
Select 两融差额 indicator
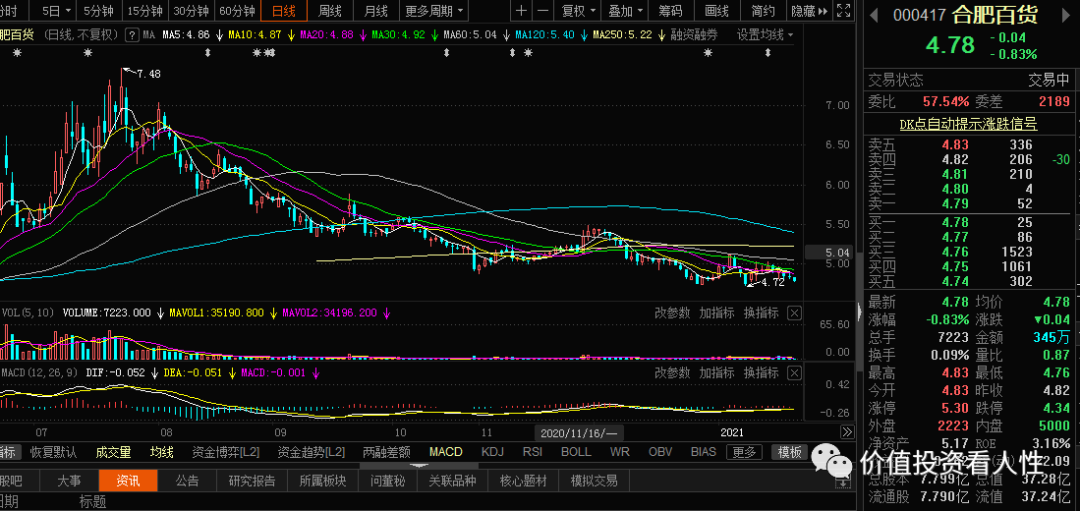(386, 452)
